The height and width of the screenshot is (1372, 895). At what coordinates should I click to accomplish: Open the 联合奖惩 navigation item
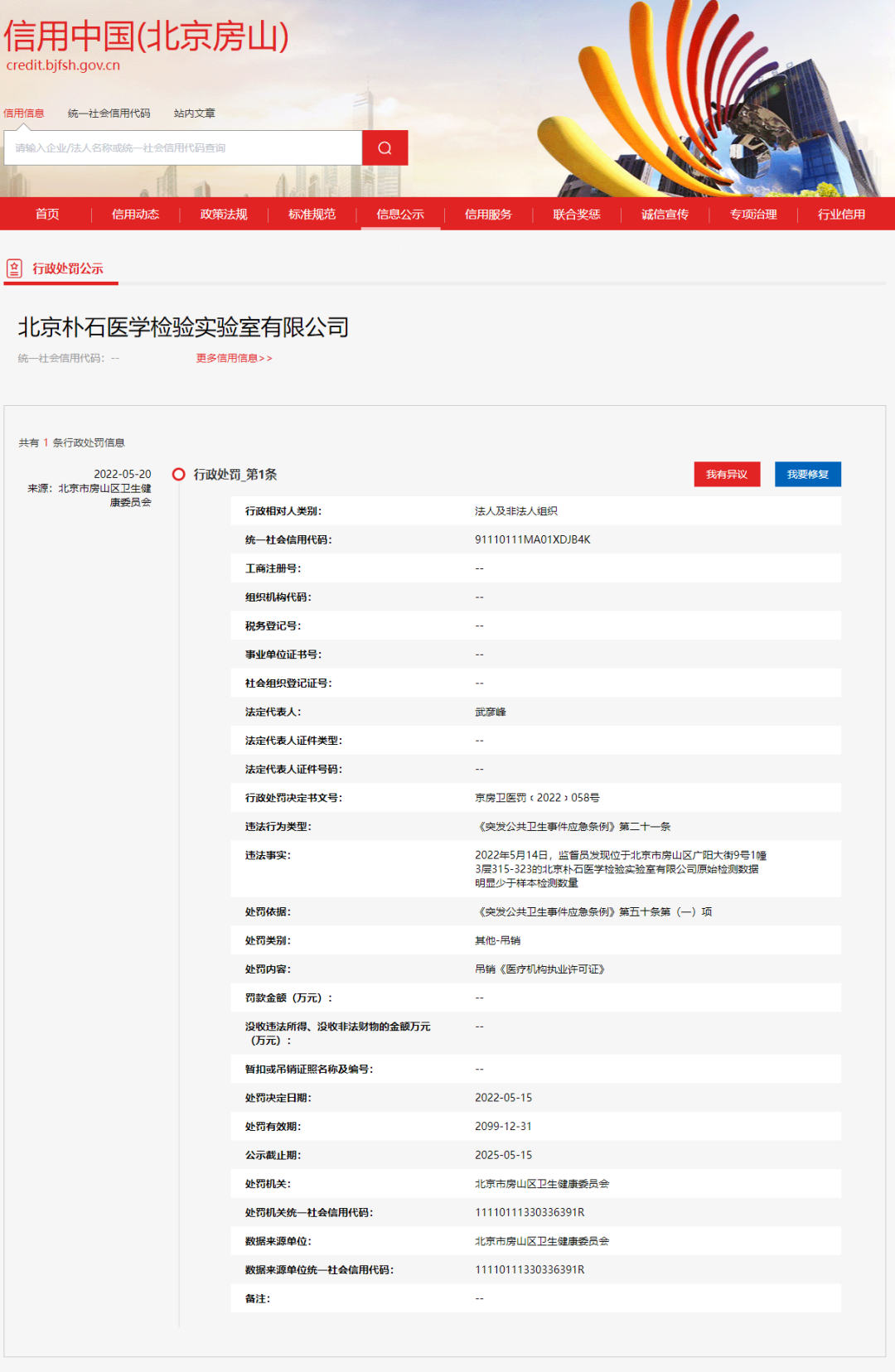pos(577,214)
